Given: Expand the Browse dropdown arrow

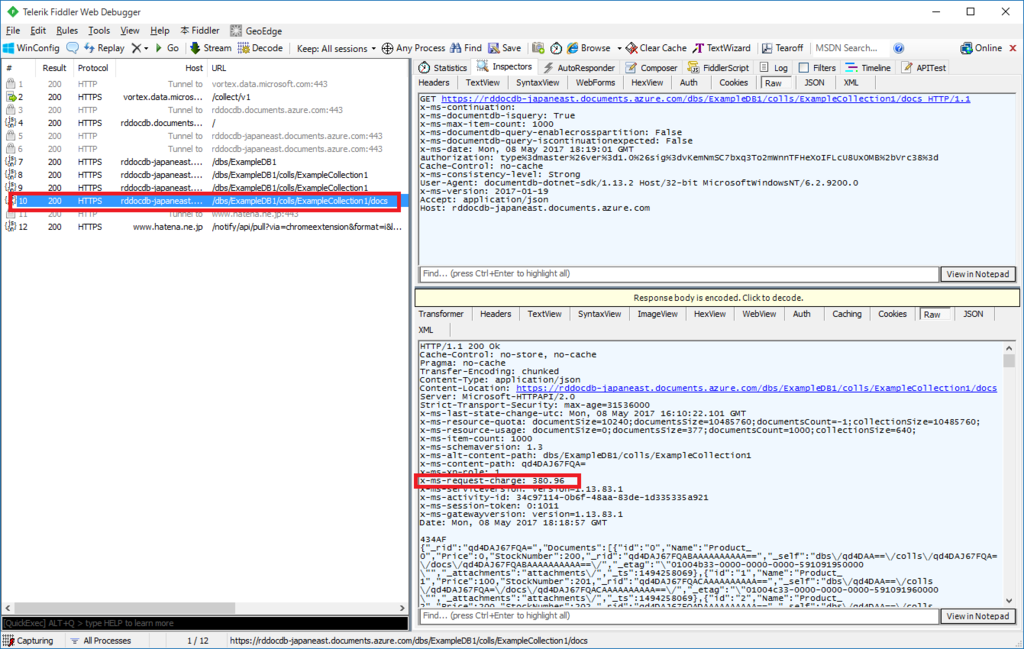Looking at the screenshot, I should point(618,48).
